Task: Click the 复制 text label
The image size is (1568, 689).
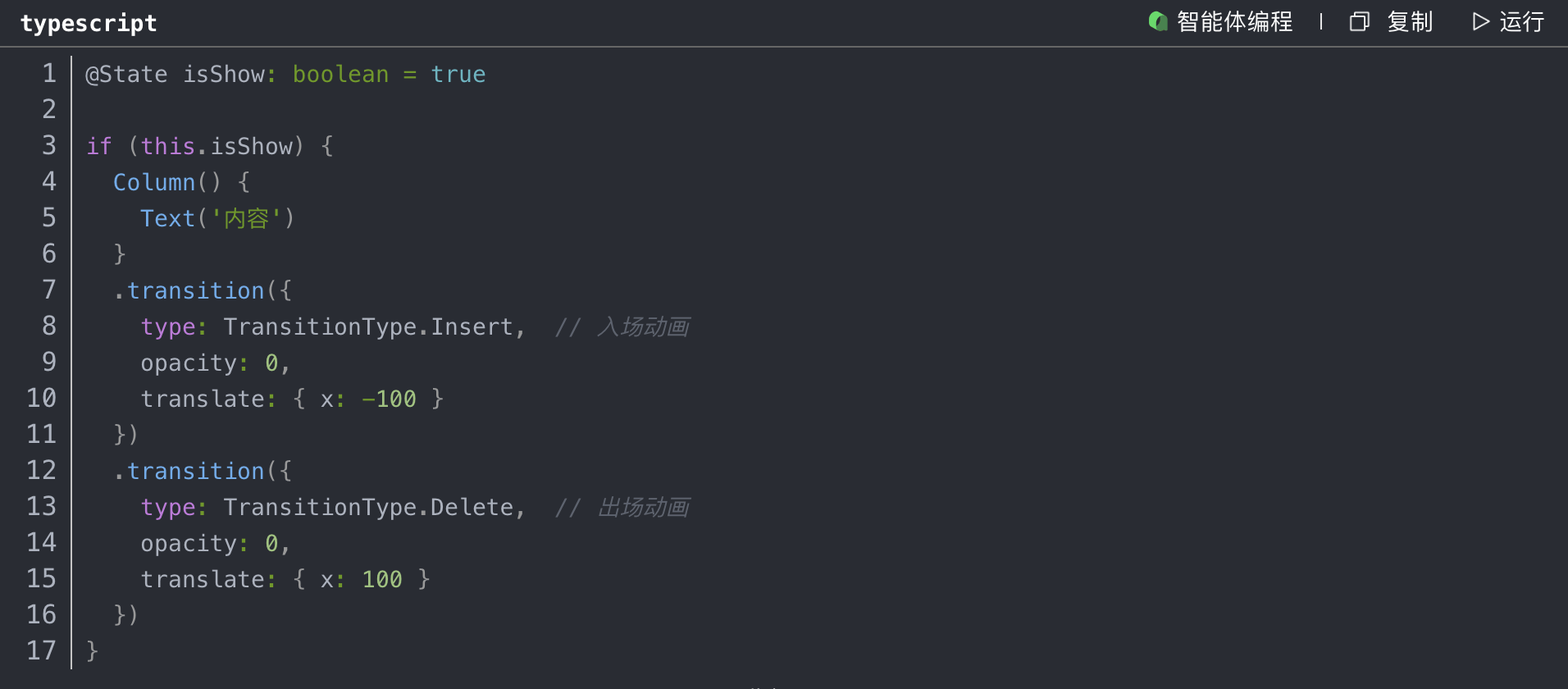Action: 1410,21
